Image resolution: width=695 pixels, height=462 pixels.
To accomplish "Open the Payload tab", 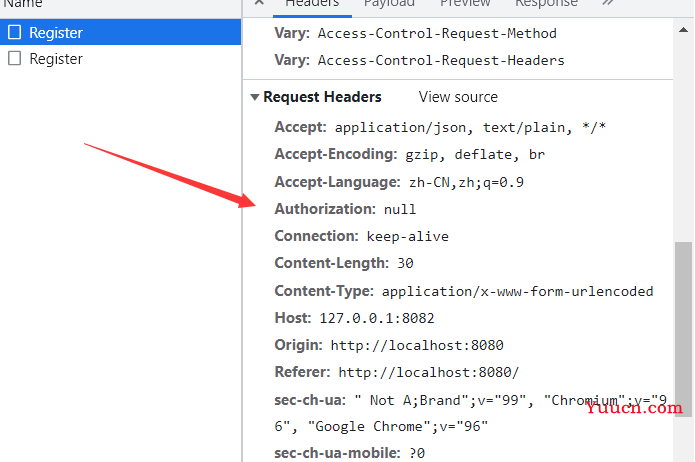I will coord(389,4).
